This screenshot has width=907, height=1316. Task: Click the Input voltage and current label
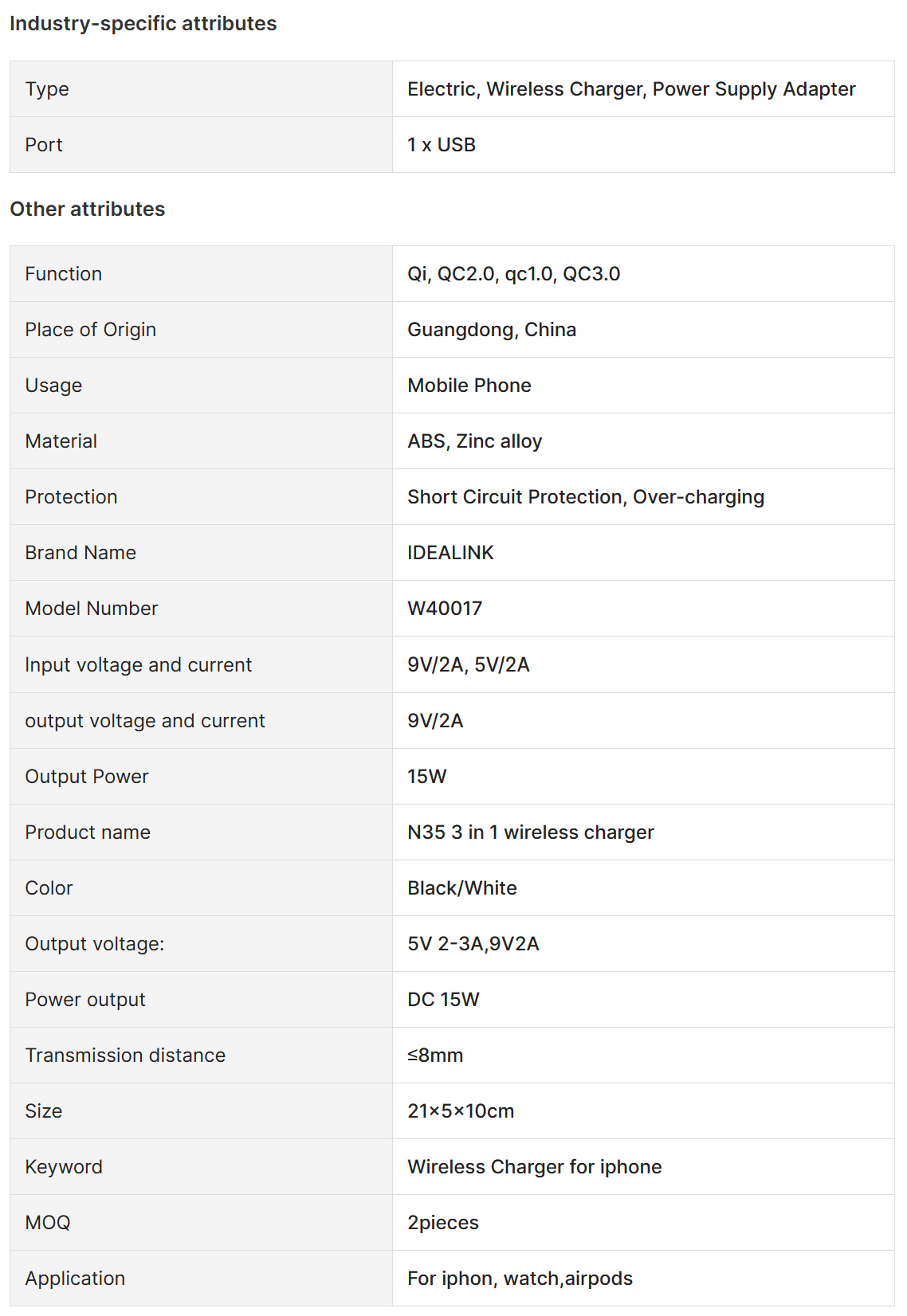(x=138, y=665)
